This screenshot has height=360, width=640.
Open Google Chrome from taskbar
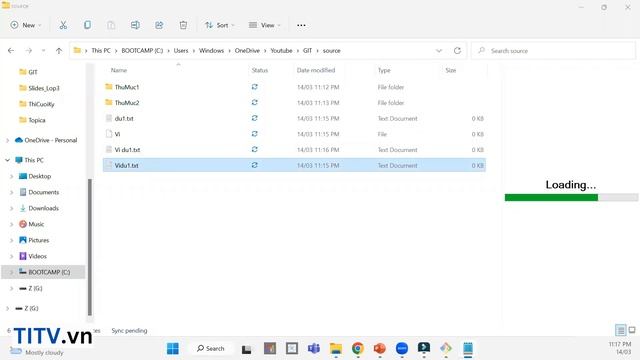(358, 349)
